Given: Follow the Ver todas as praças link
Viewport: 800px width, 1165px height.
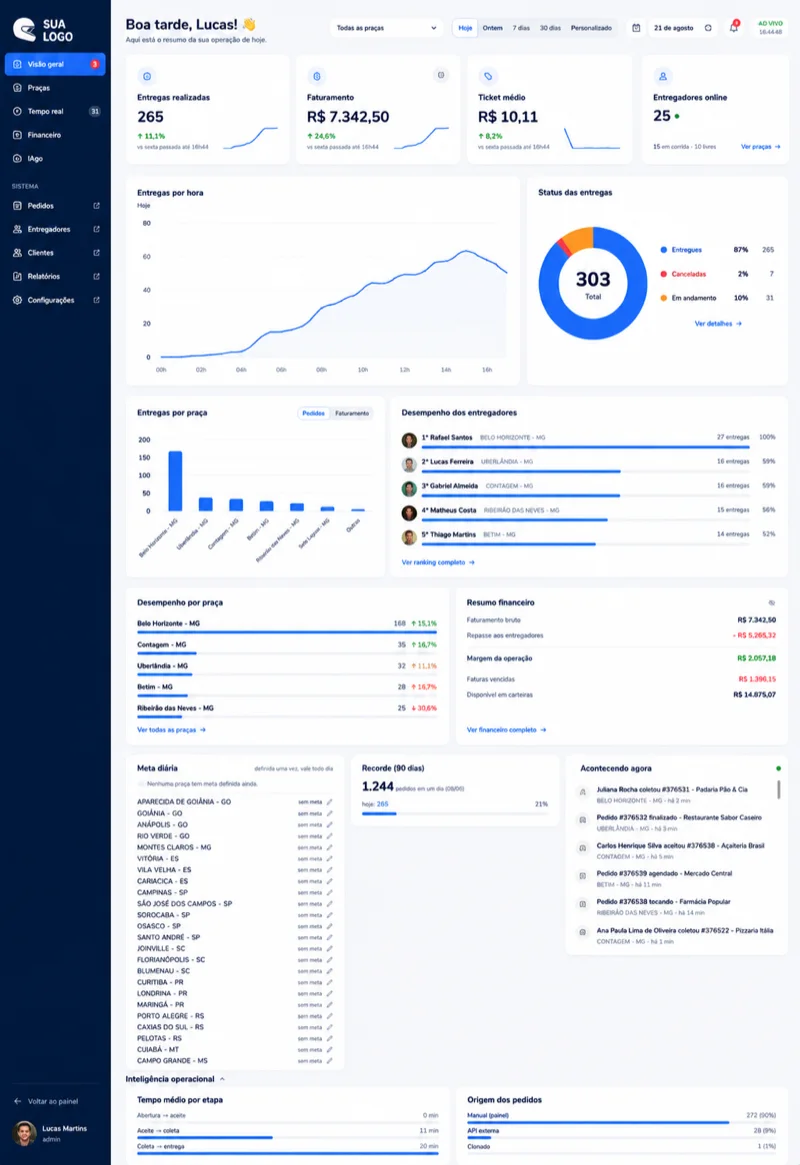Looking at the screenshot, I should 172,730.
